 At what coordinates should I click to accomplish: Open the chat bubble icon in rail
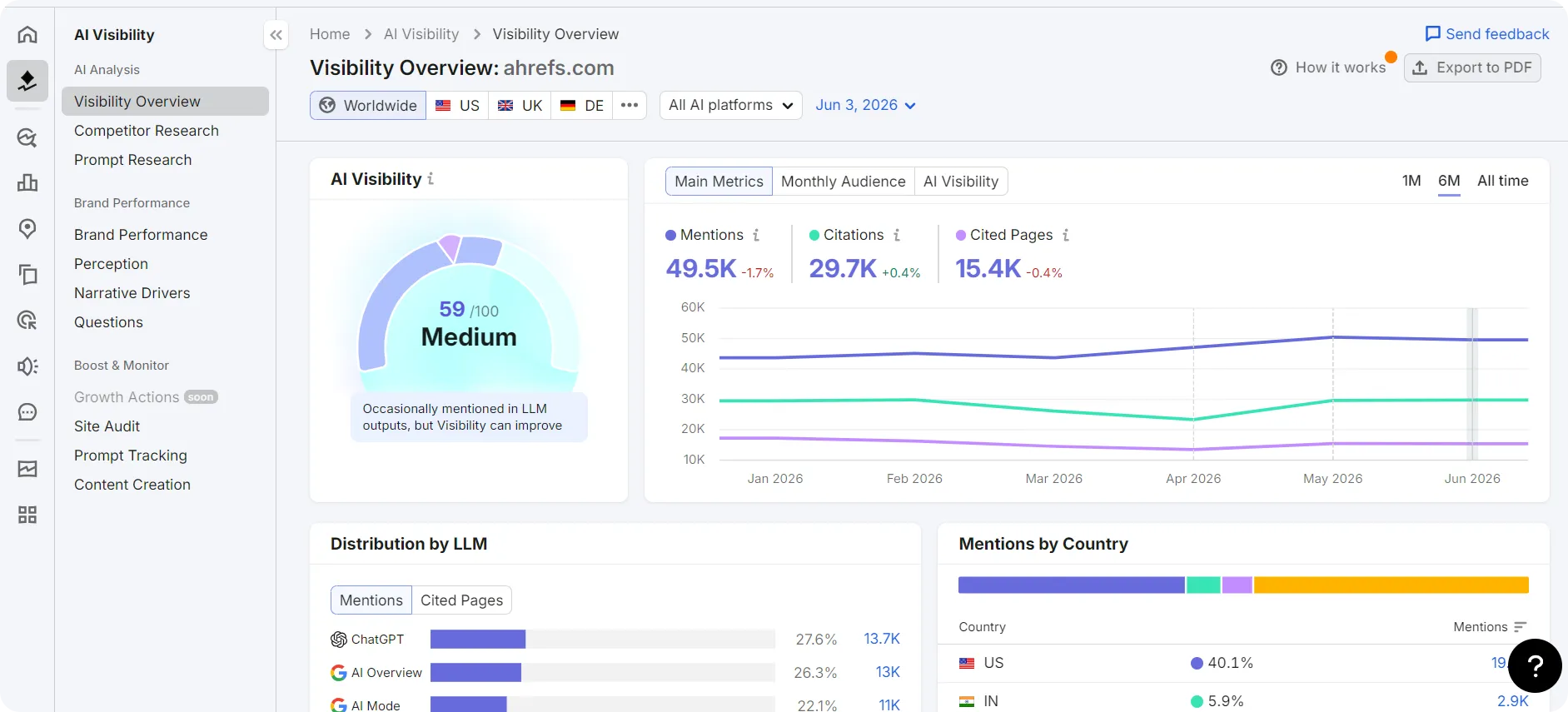pos(27,412)
